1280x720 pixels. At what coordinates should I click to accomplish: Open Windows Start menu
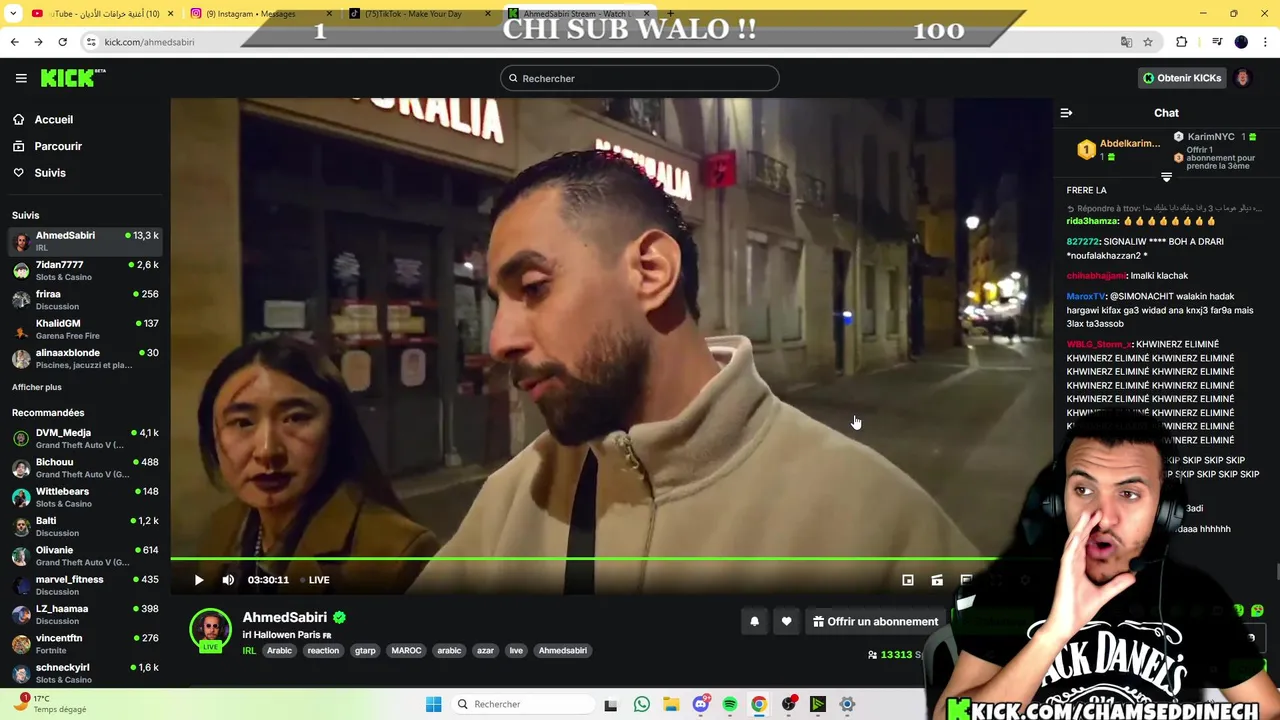433,704
